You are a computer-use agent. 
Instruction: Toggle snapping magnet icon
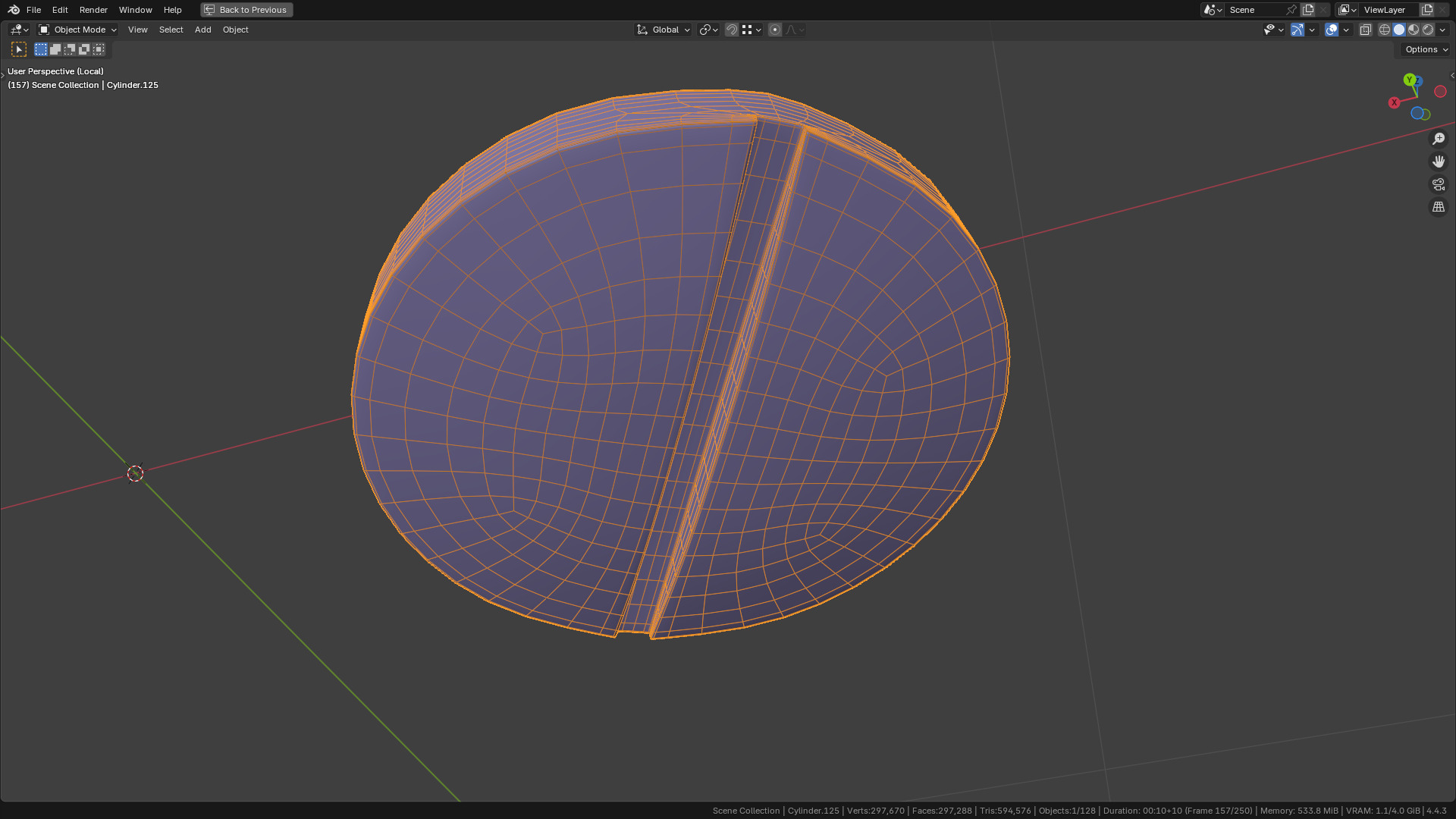(731, 30)
